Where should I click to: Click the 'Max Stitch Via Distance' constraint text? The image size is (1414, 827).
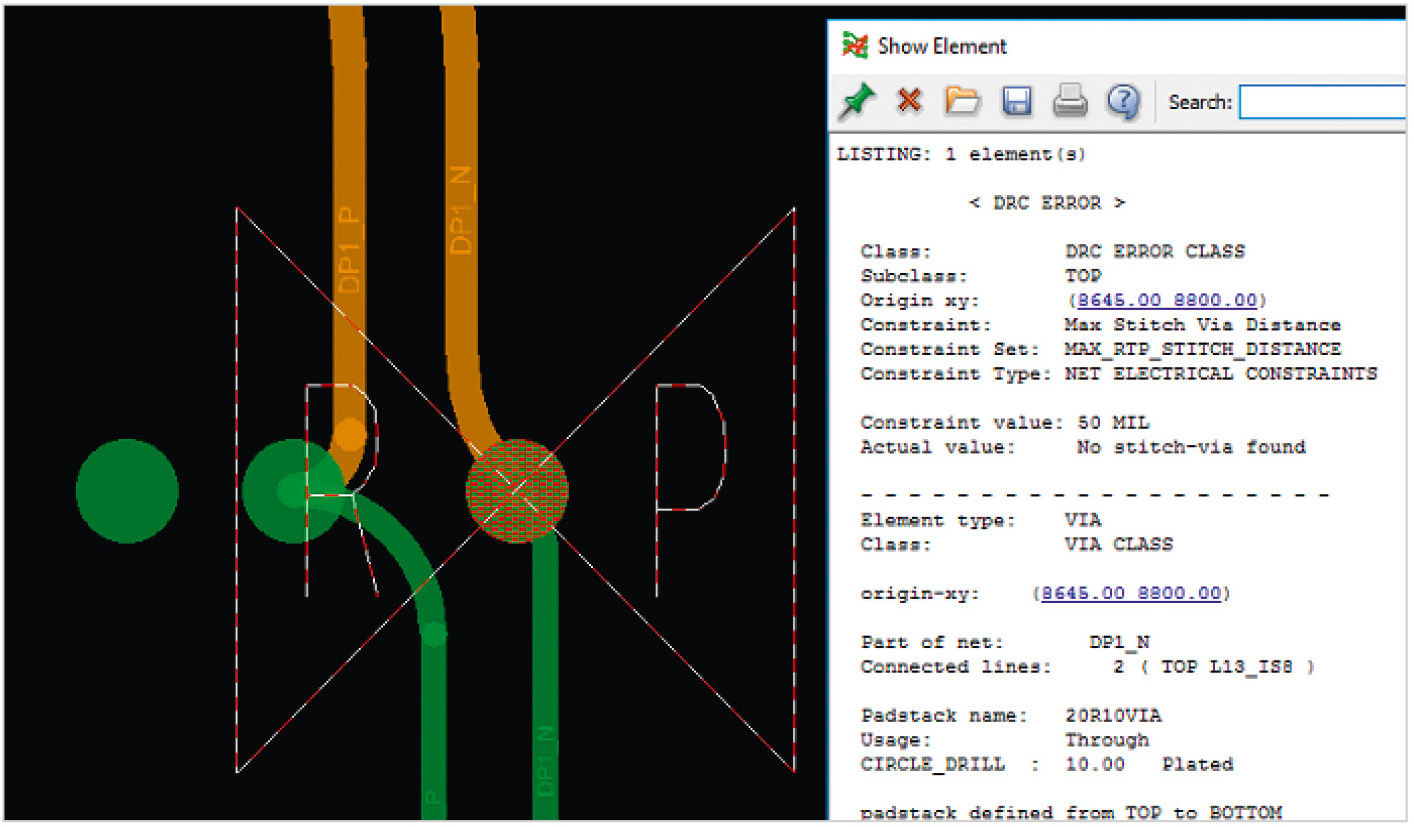click(x=1202, y=325)
